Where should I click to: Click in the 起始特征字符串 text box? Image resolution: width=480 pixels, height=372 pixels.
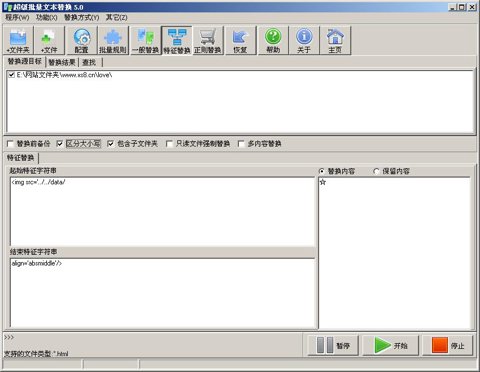click(x=162, y=211)
